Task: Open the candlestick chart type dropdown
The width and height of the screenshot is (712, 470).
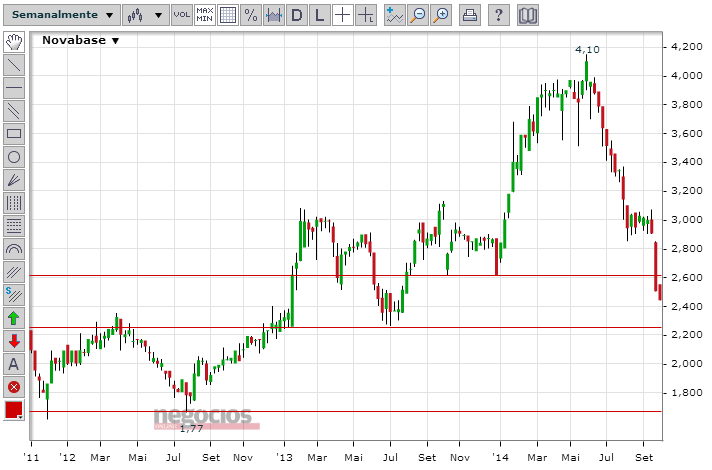Action: [145, 15]
